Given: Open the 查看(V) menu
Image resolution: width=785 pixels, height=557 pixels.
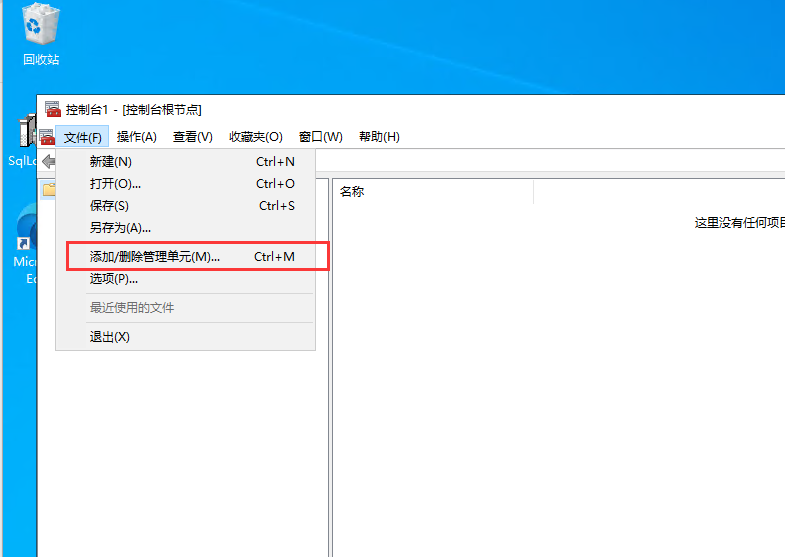Looking at the screenshot, I should [192, 137].
